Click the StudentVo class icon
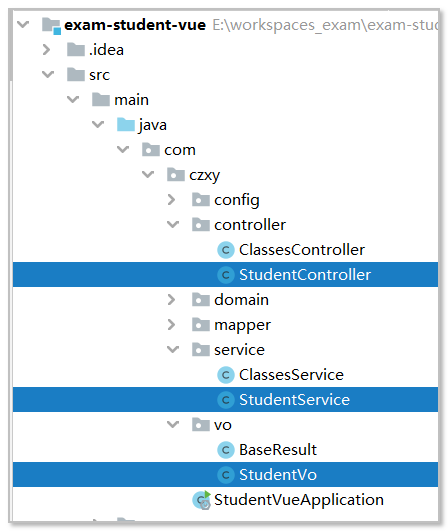 [x=226, y=475]
